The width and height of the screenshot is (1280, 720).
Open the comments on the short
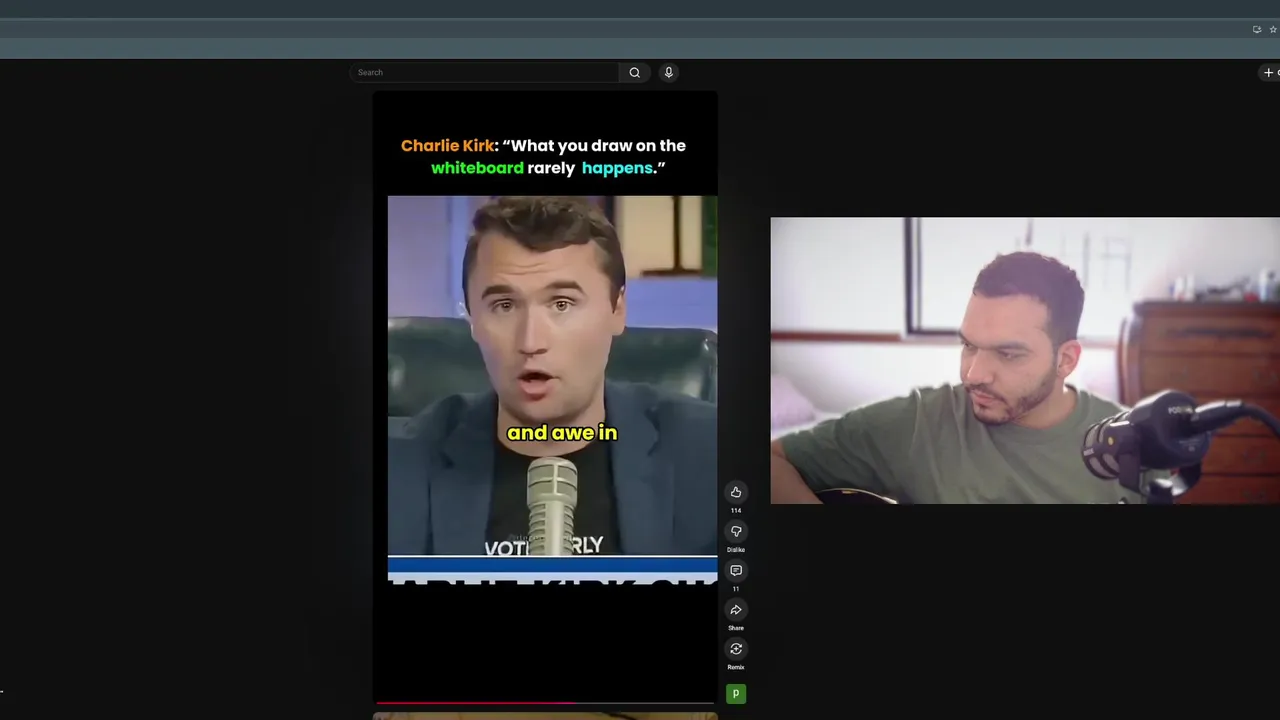coord(736,570)
